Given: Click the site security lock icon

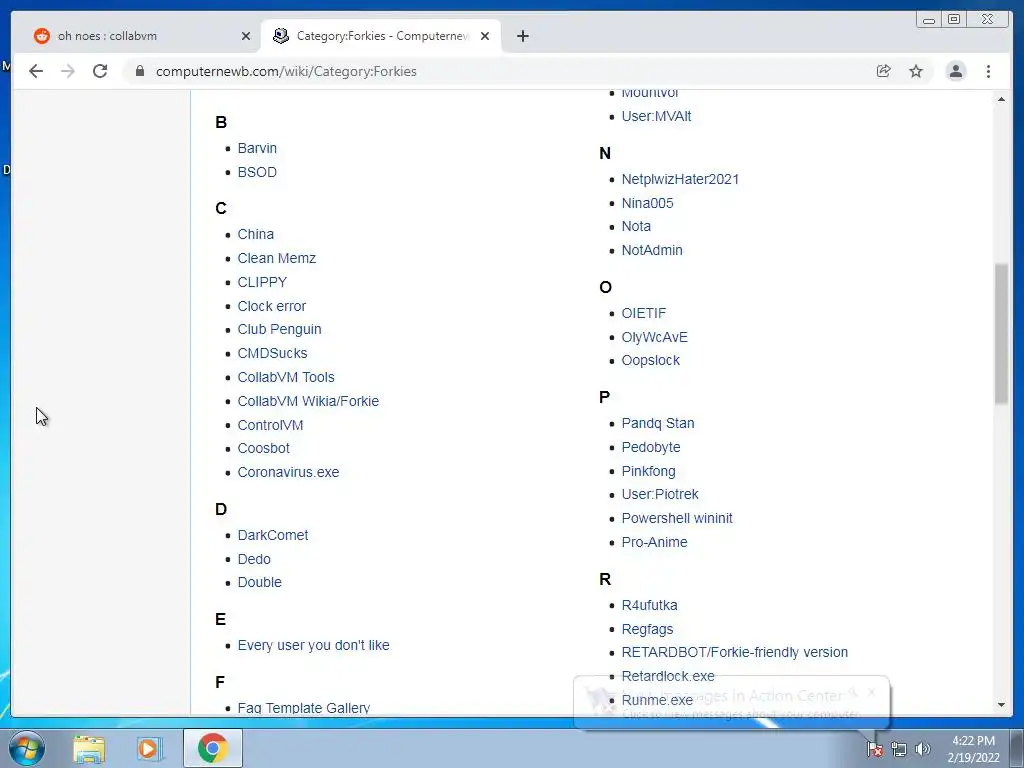Looking at the screenshot, I should (x=140, y=71).
